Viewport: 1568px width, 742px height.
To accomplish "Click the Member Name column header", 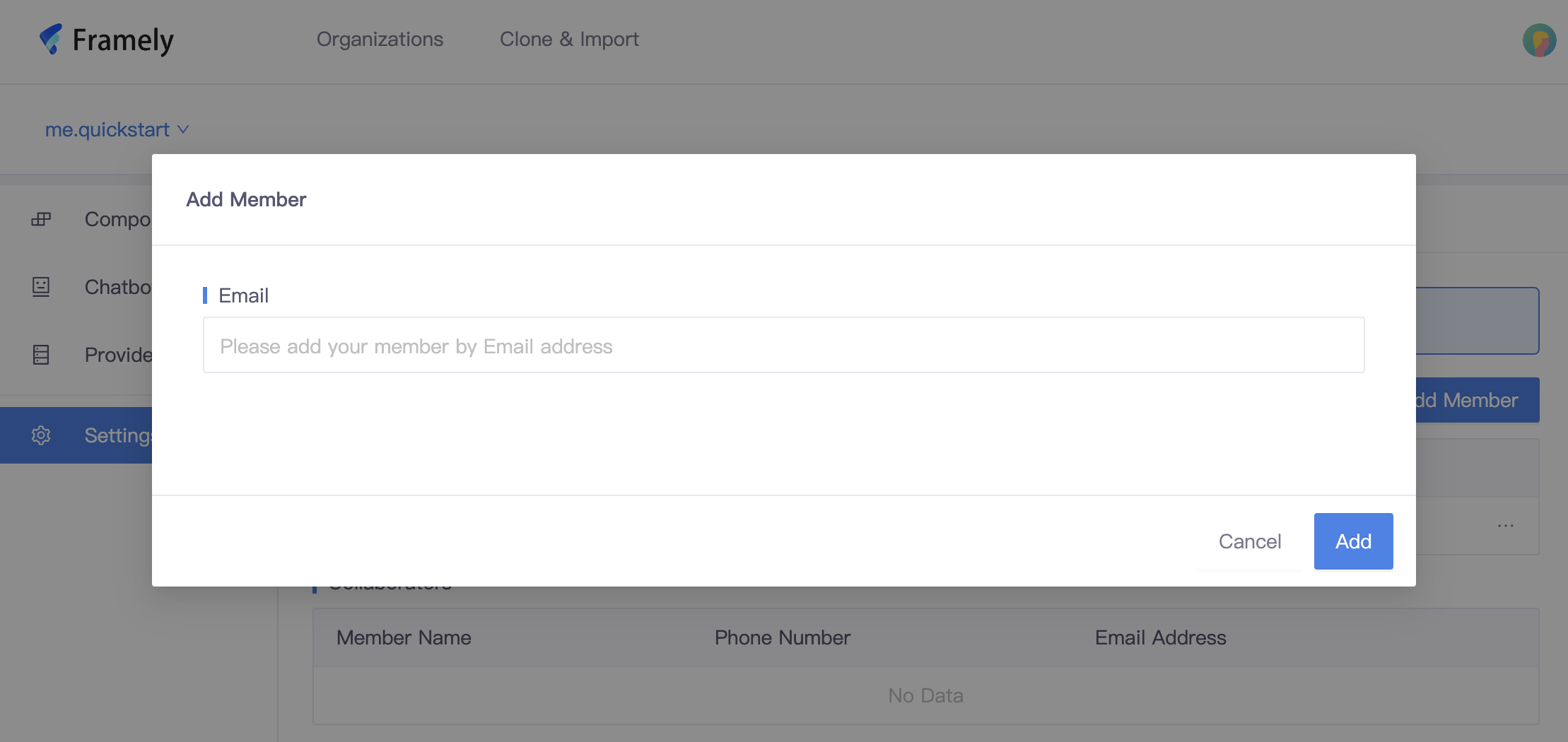I will (x=404, y=637).
